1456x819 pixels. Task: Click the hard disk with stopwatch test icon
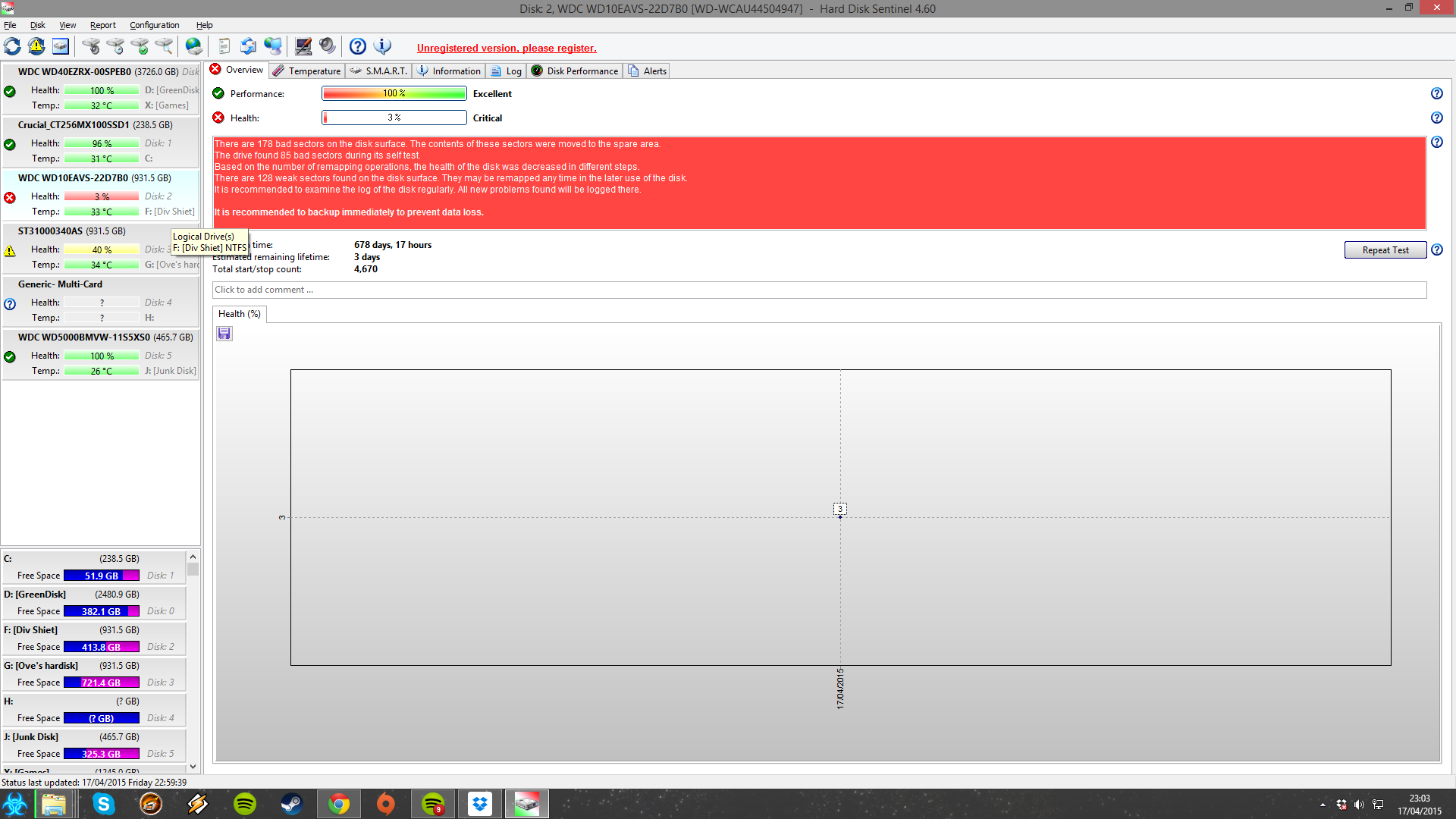pyautogui.click(x=91, y=46)
